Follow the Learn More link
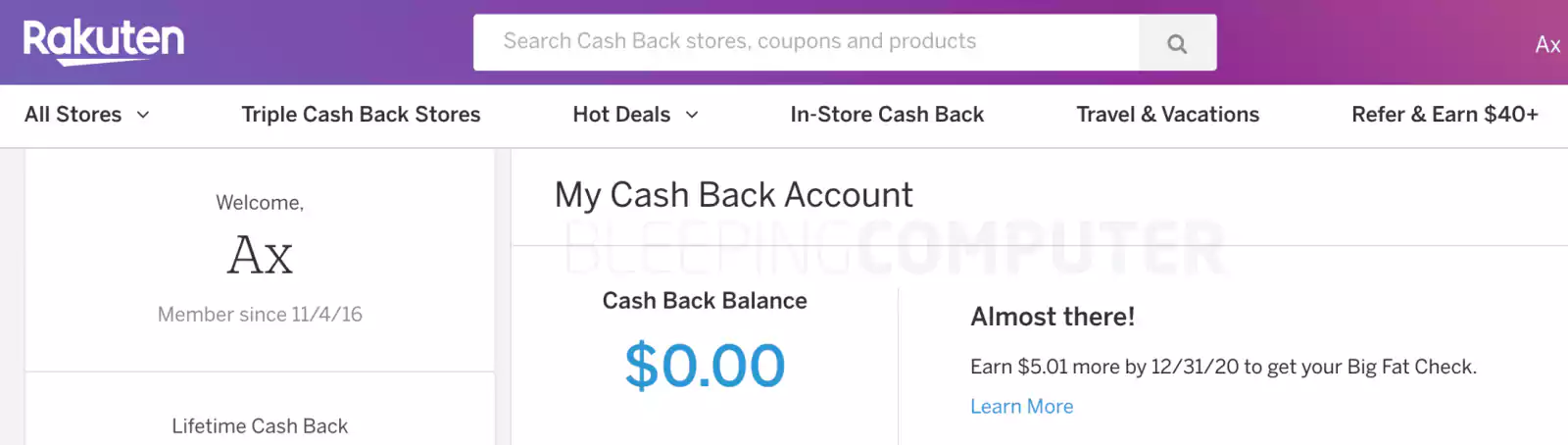This screenshot has height=445, width=1568. coord(1021,407)
